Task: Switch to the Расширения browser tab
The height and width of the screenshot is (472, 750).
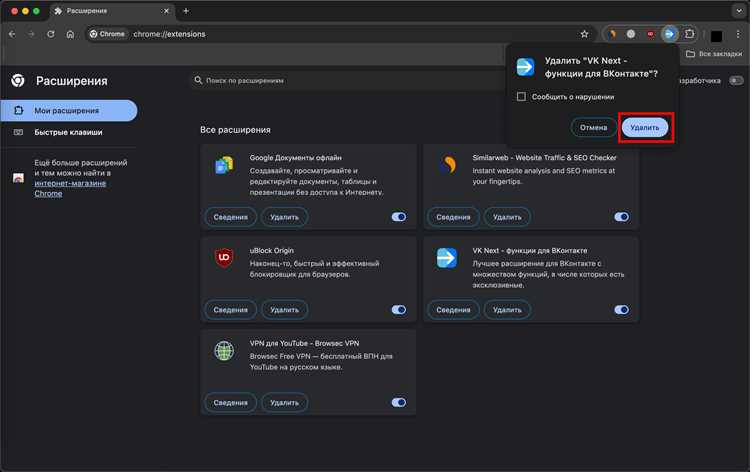Action: [x=112, y=11]
